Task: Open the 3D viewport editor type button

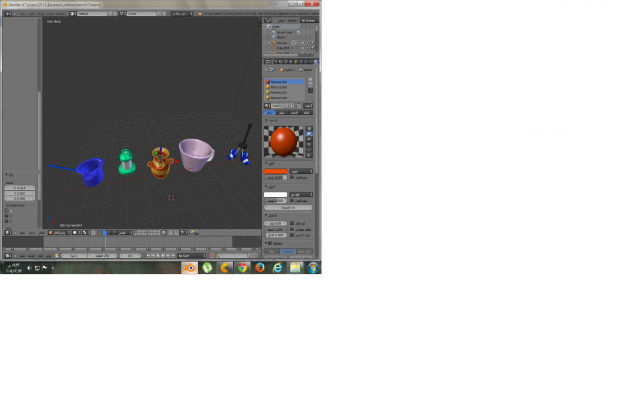Action: click(x=8, y=233)
